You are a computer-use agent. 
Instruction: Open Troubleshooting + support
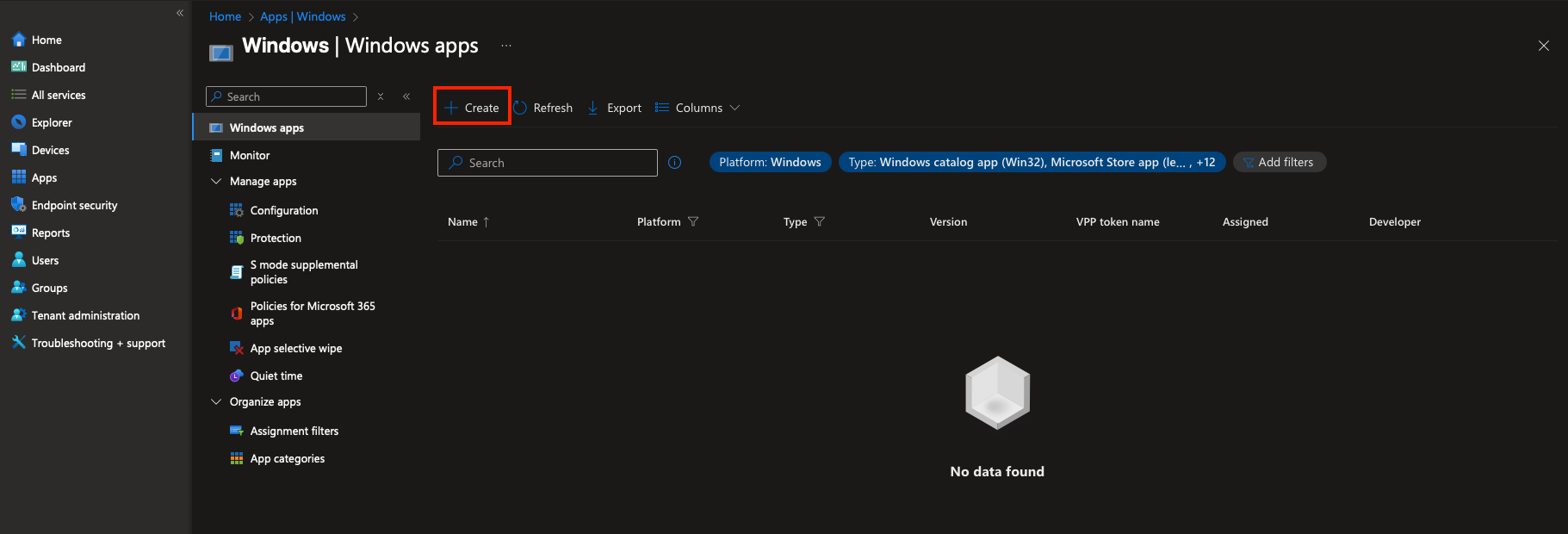[x=97, y=343]
